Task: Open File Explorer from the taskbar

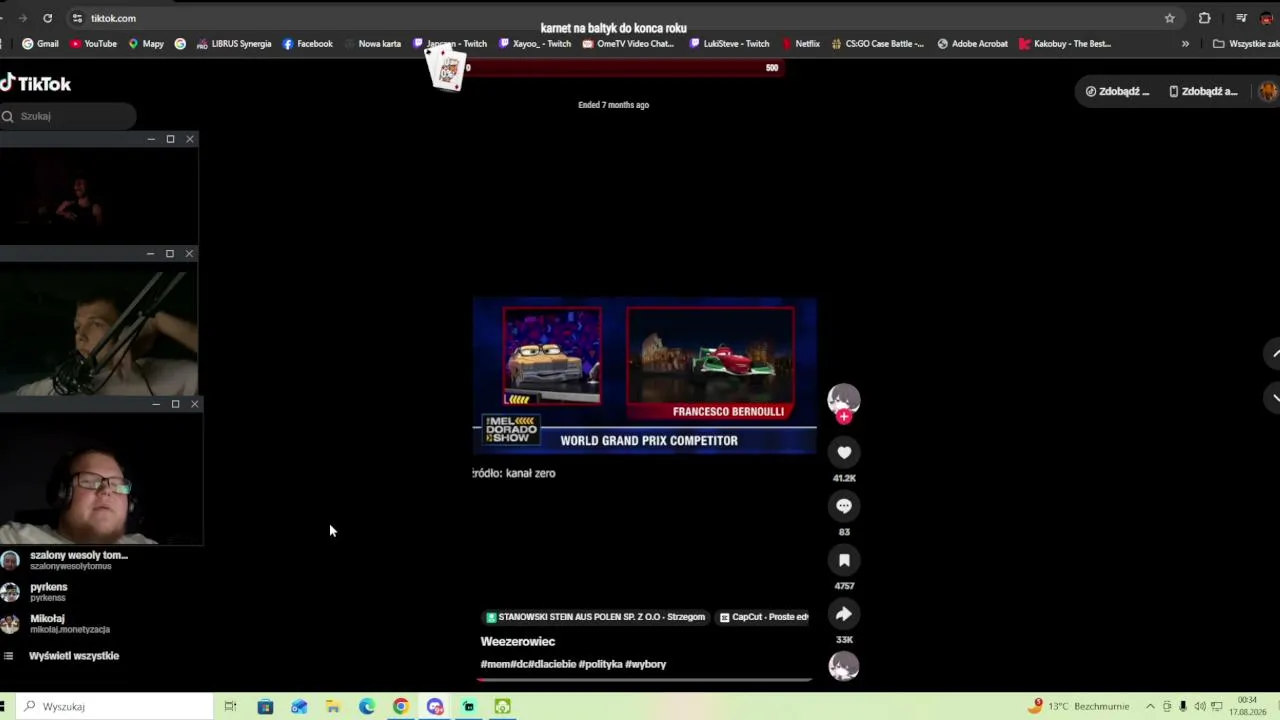Action: (x=333, y=707)
